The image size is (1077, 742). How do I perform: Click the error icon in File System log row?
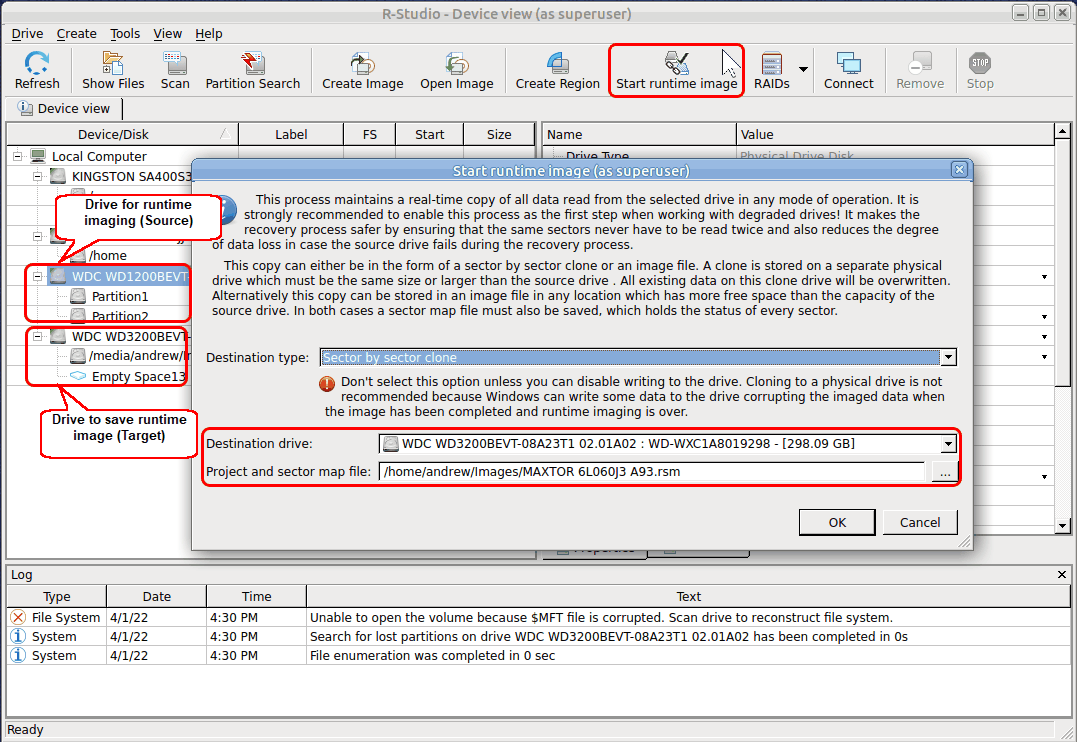tap(19, 618)
